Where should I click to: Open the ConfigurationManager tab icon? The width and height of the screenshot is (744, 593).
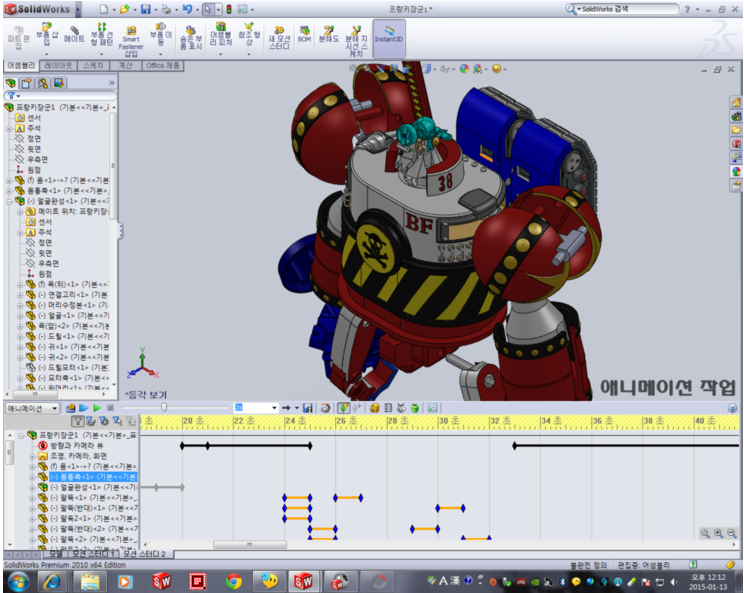(43, 83)
